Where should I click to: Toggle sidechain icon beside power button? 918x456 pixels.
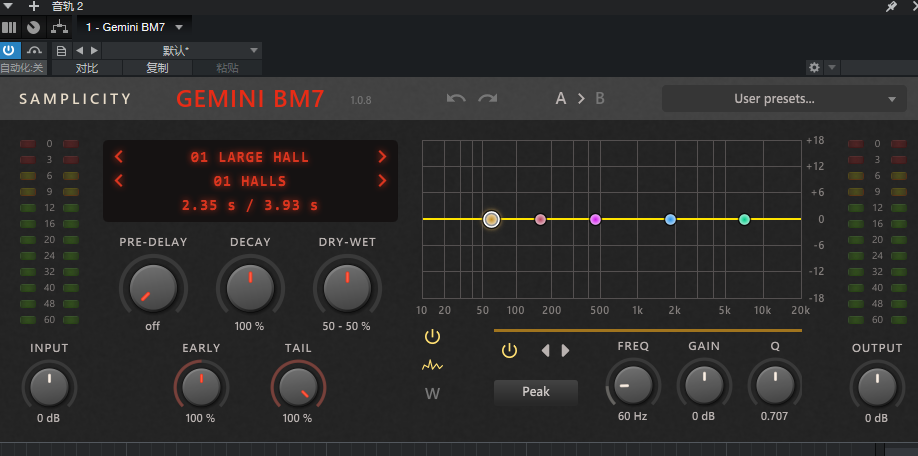click(x=36, y=50)
